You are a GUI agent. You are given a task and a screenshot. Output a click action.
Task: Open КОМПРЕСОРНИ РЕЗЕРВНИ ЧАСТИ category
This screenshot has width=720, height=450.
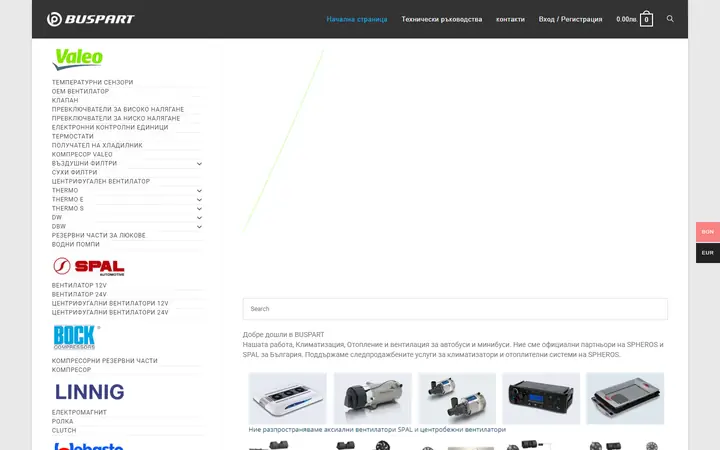(x=104, y=360)
